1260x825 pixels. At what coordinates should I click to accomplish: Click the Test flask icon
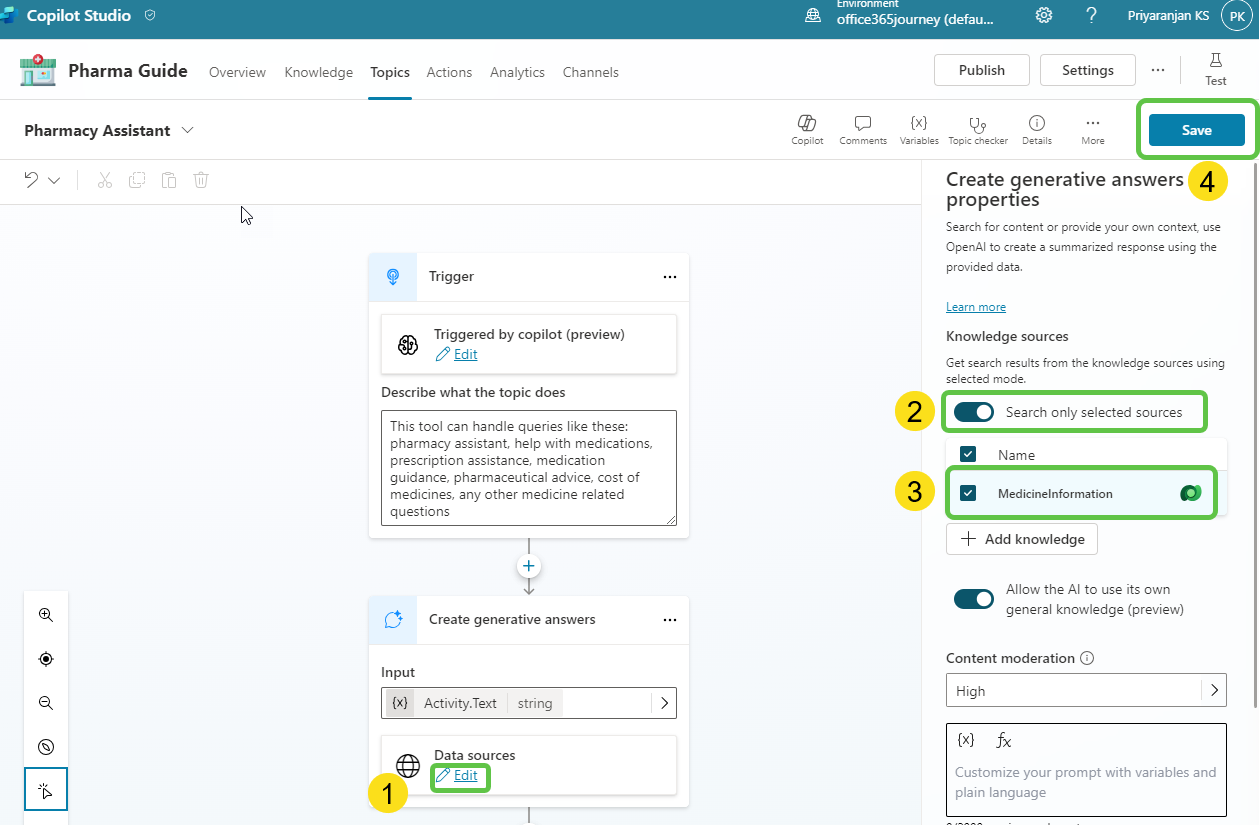tap(1215, 62)
